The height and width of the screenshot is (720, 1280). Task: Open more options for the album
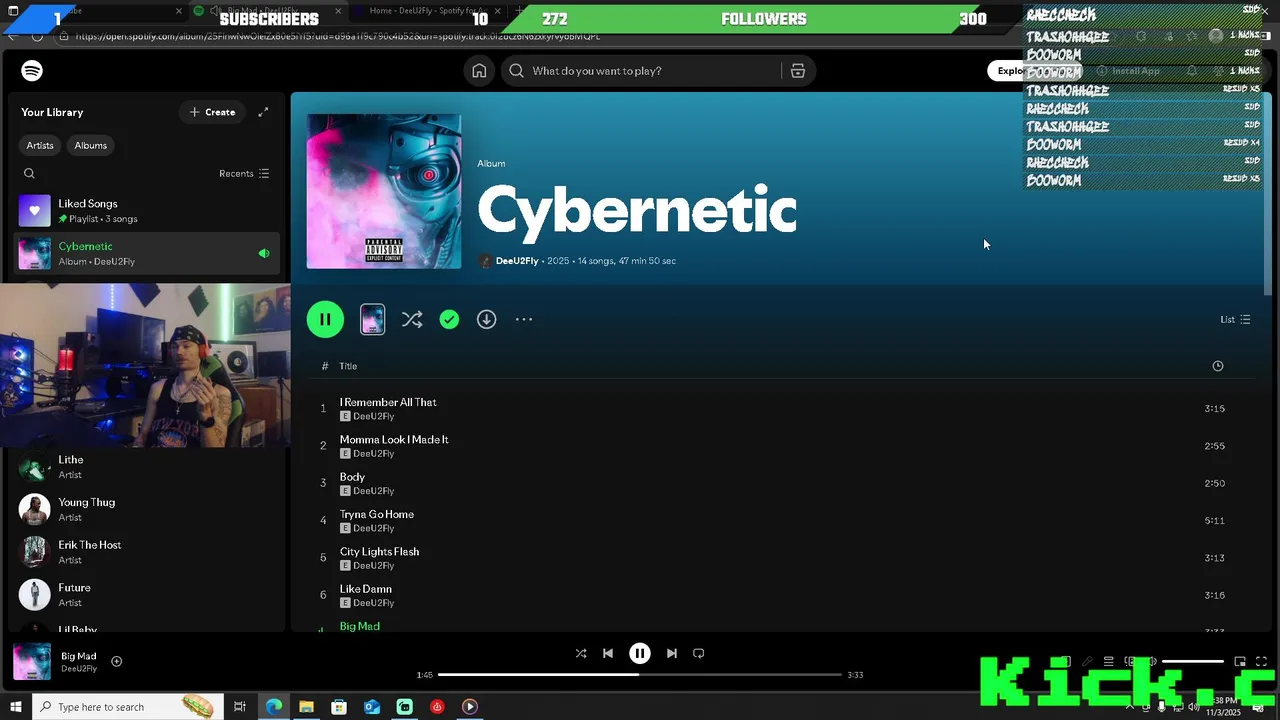tap(524, 319)
